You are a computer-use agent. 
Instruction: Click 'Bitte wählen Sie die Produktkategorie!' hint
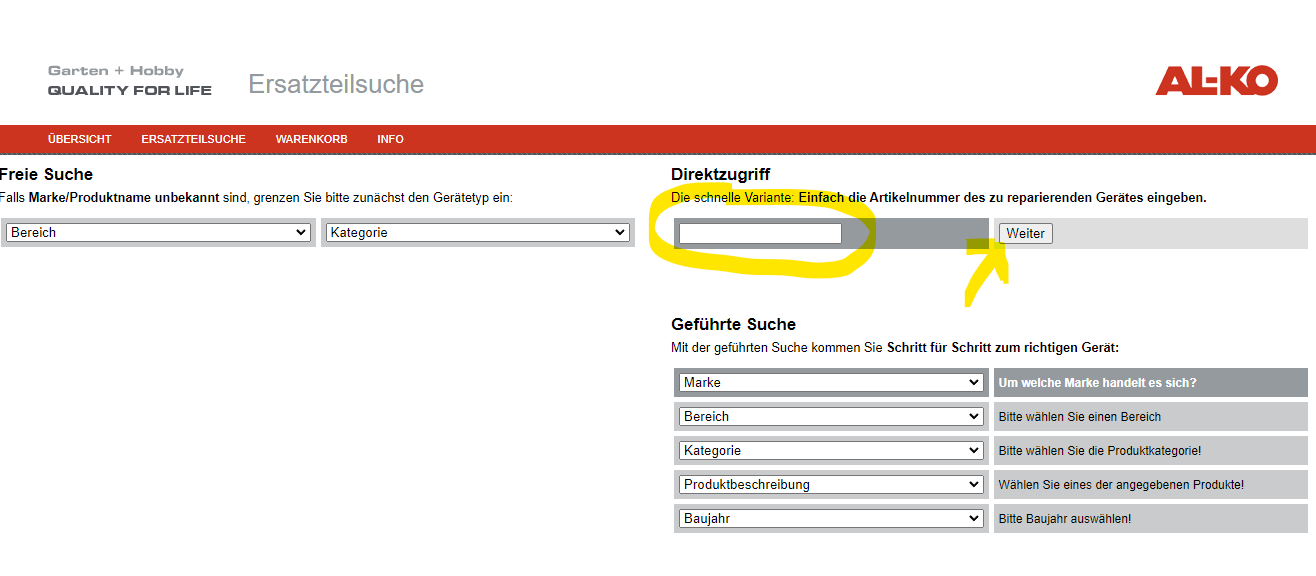1100,451
